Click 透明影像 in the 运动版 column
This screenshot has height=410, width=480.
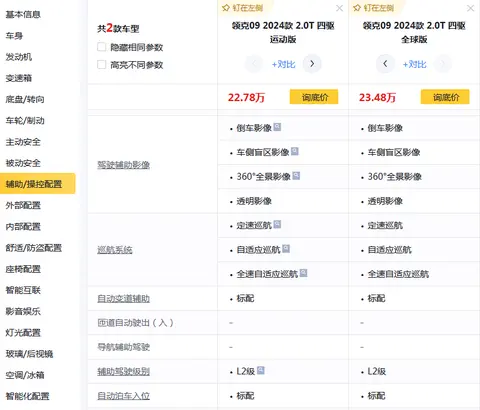pyautogui.click(x=254, y=201)
